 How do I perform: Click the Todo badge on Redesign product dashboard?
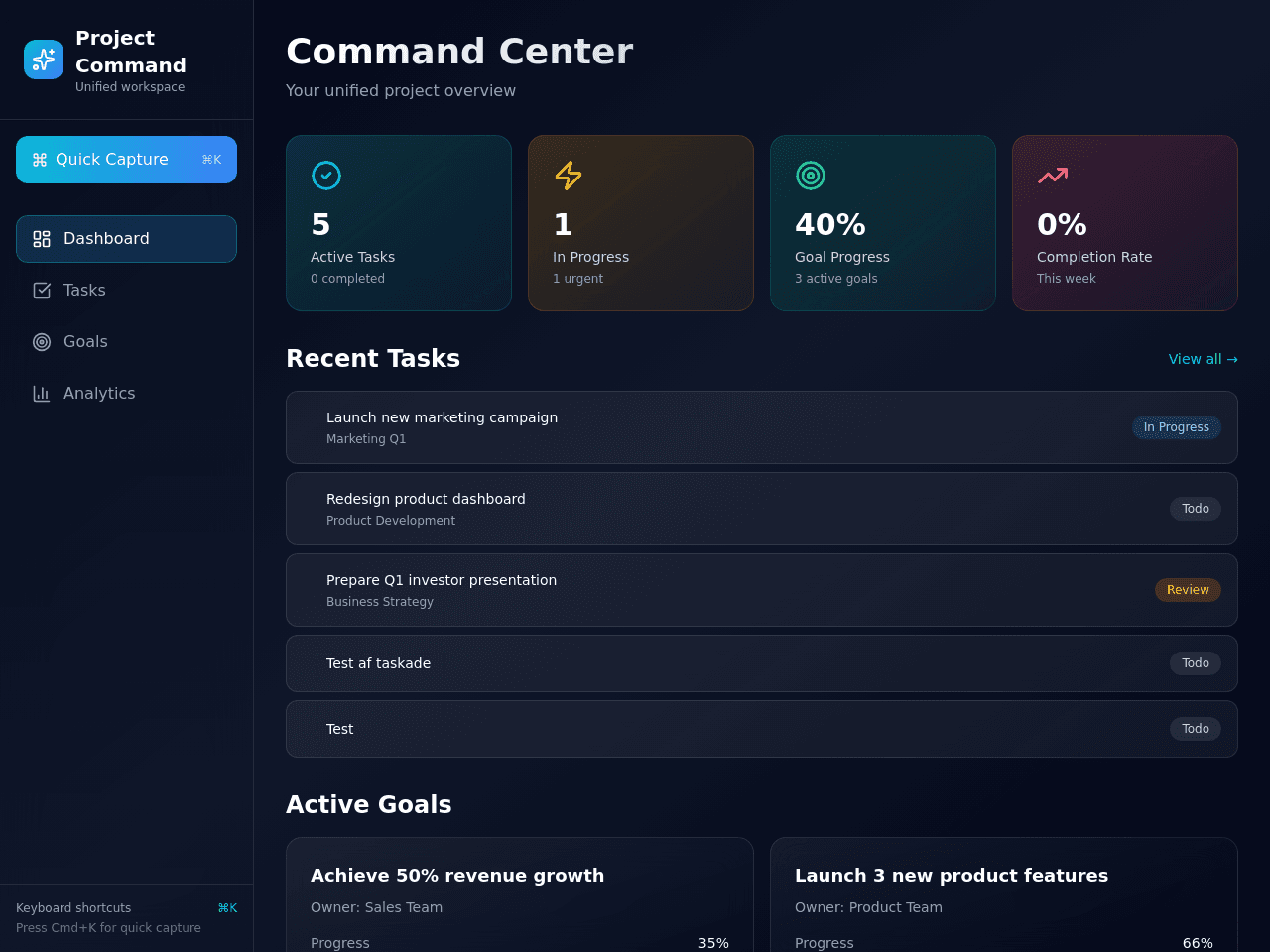(x=1196, y=509)
